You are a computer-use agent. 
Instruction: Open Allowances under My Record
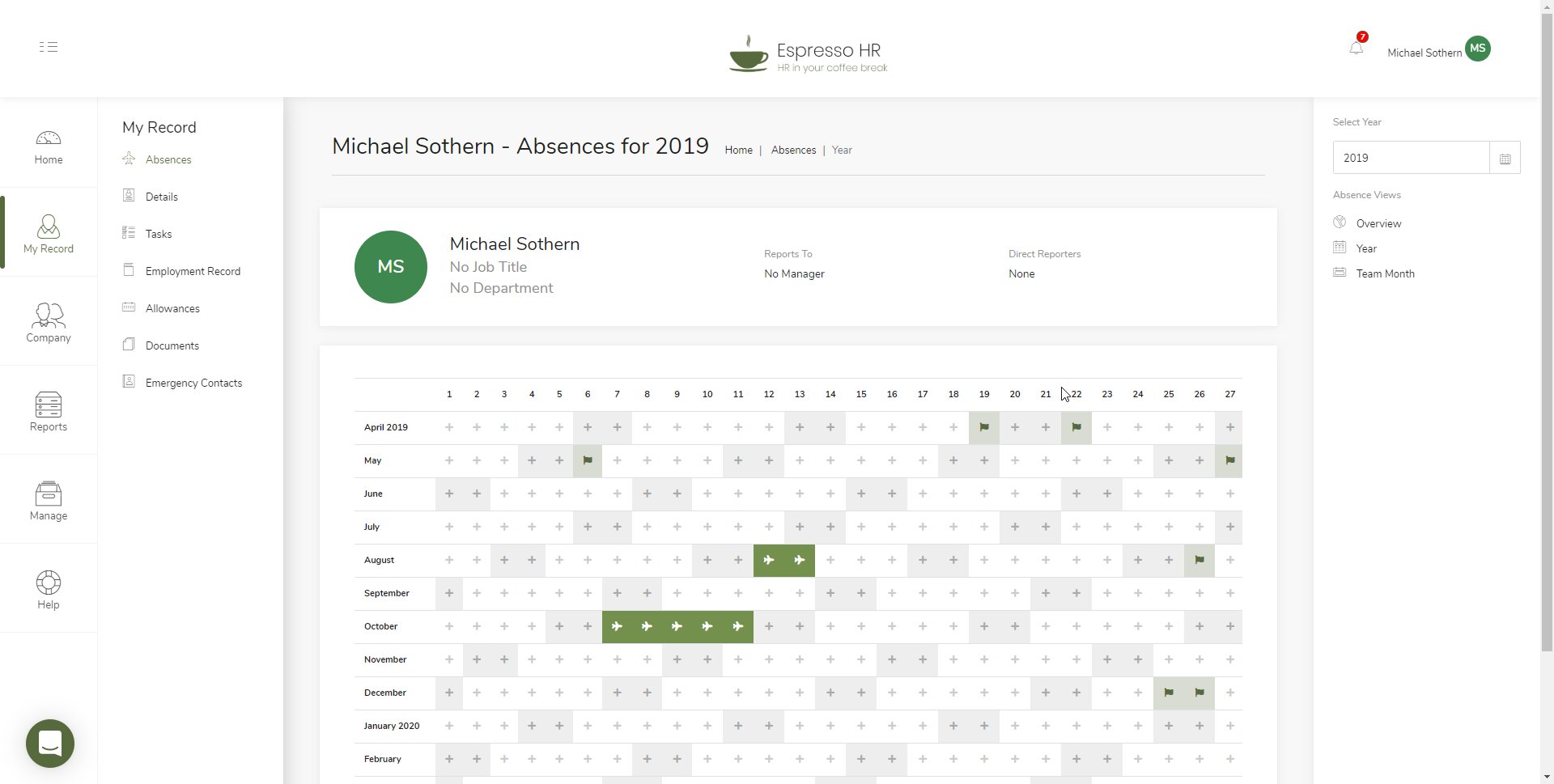(x=172, y=309)
